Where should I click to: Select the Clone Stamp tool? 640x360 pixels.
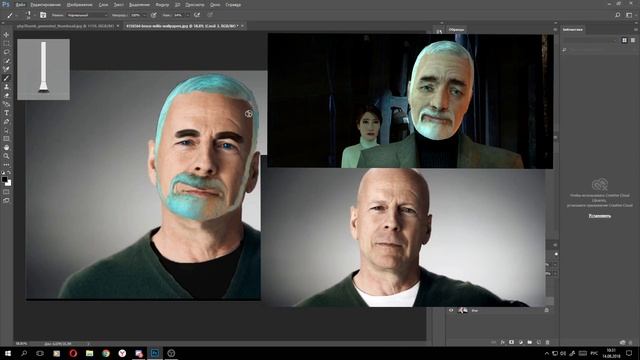pos(6,87)
